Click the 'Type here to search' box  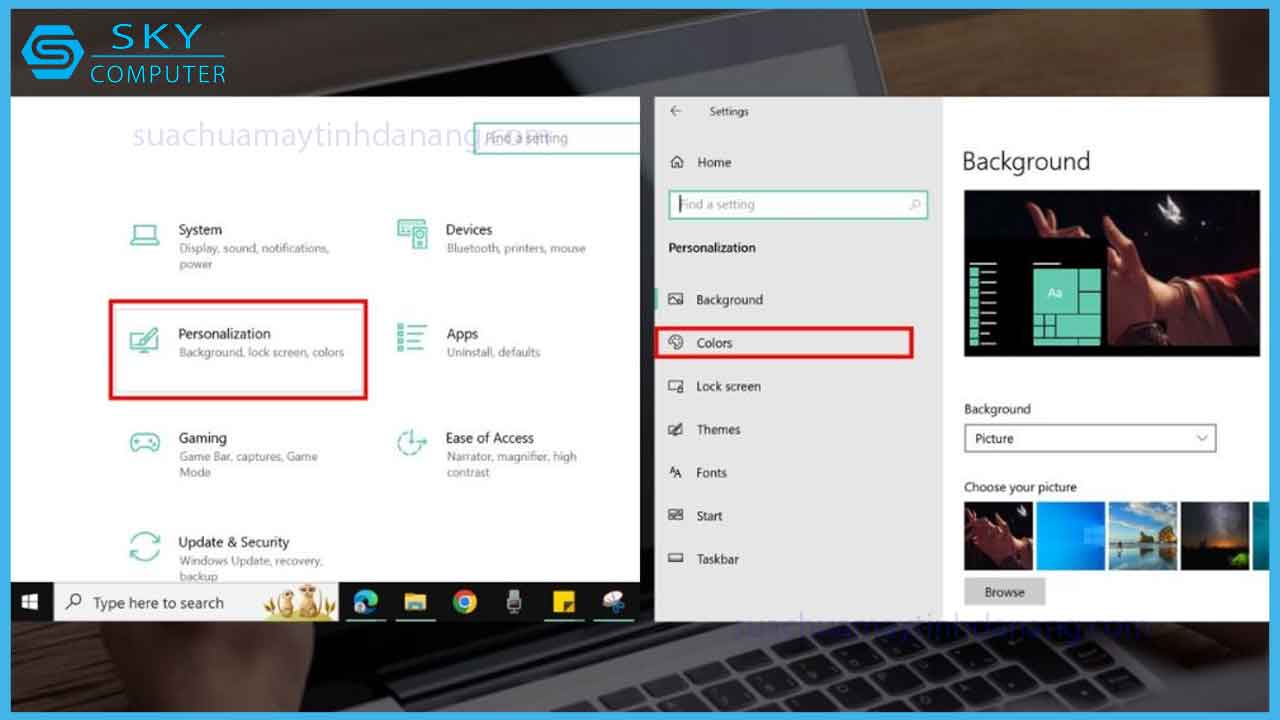(x=158, y=603)
